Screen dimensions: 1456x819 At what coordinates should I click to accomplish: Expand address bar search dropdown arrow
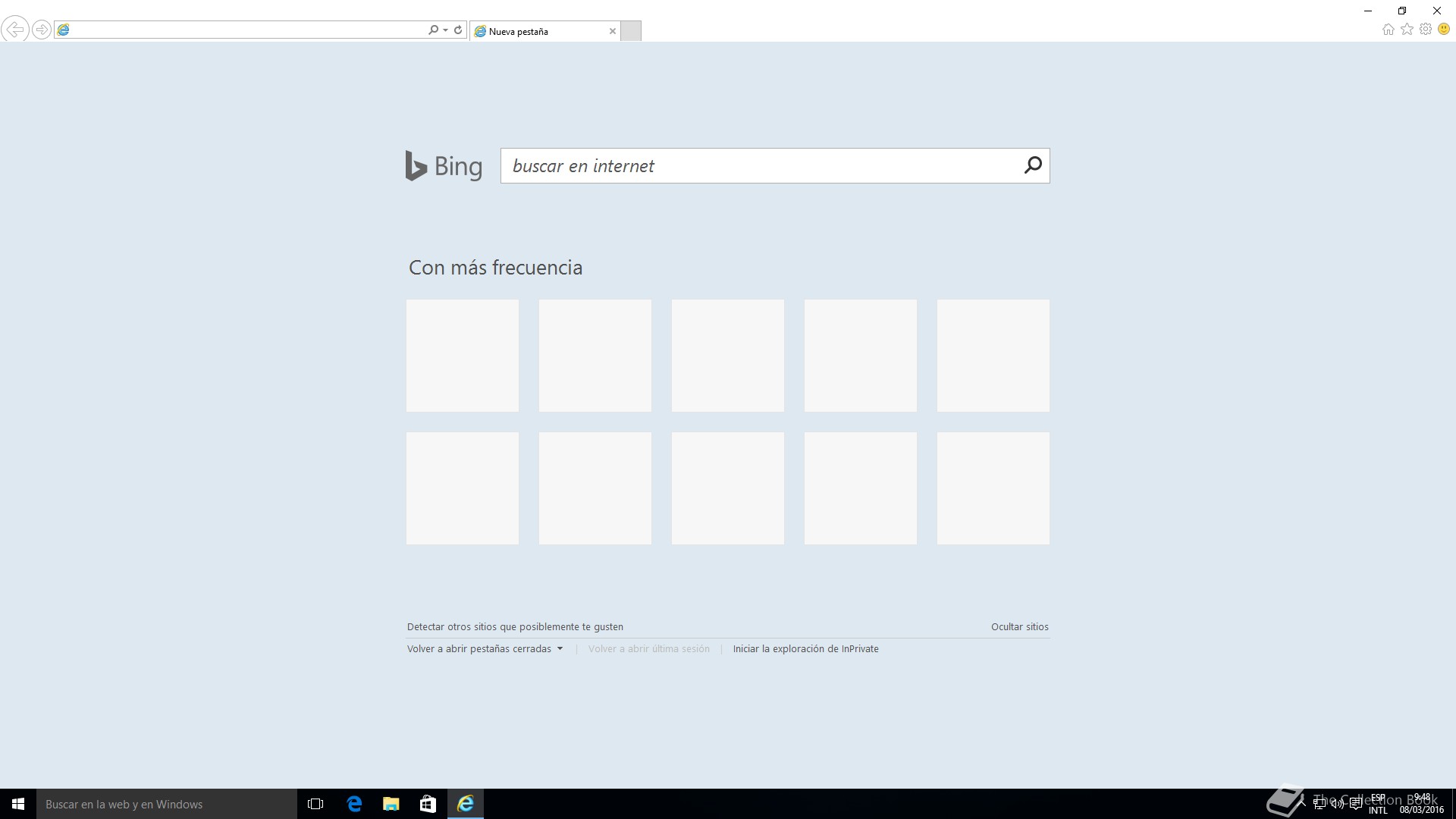click(x=445, y=30)
